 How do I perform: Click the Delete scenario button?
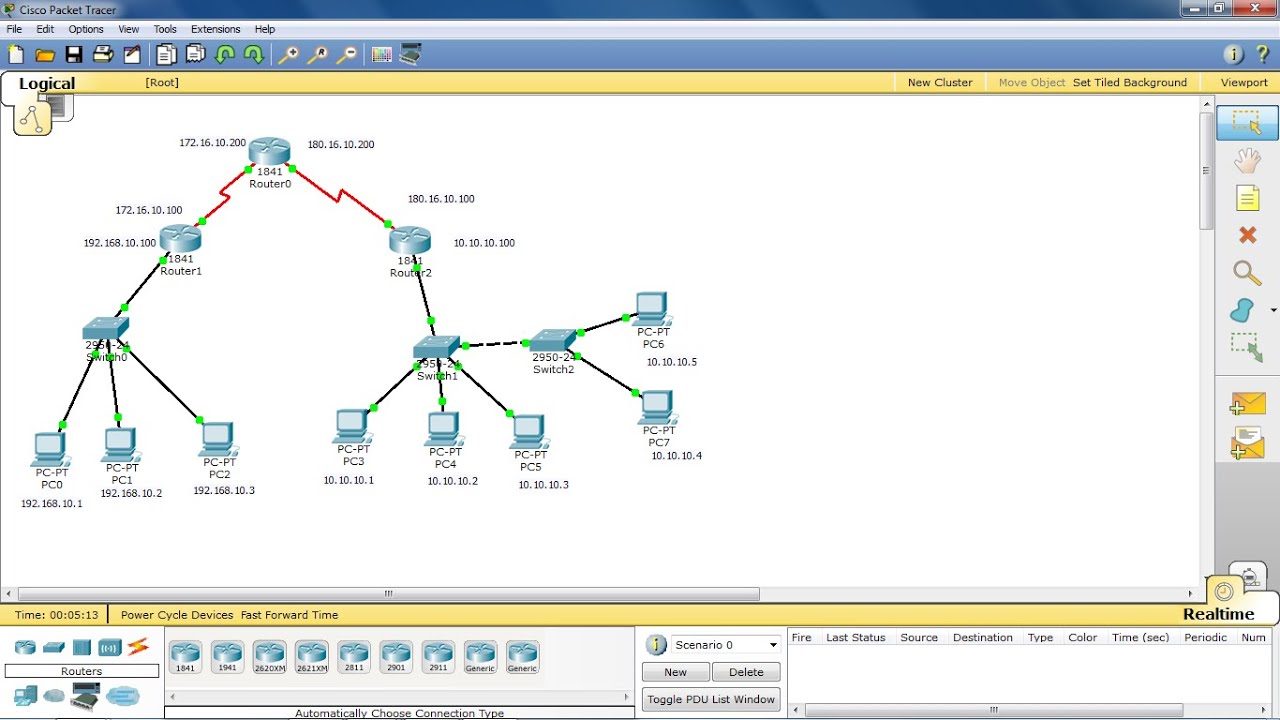tap(746, 672)
